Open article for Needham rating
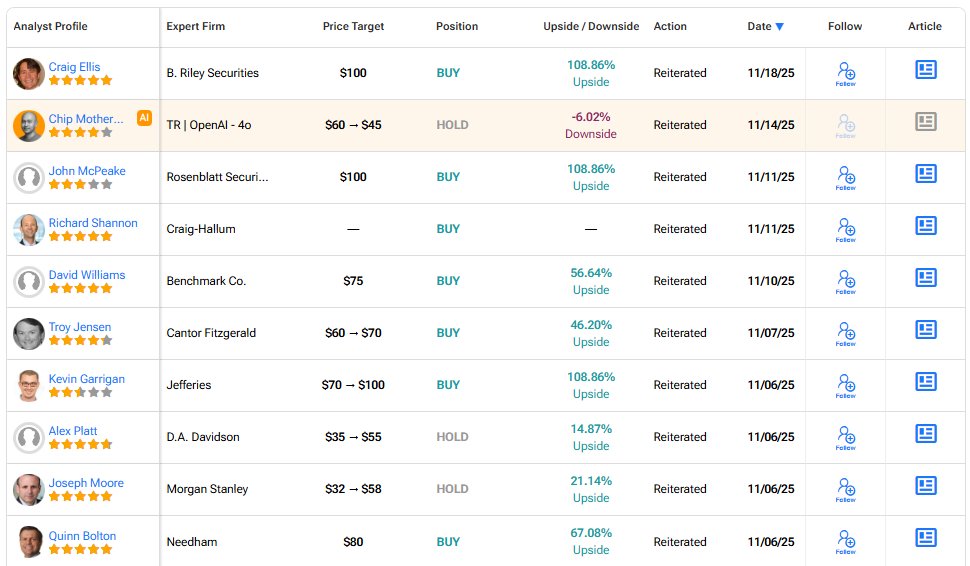The image size is (970, 566). pos(925,537)
